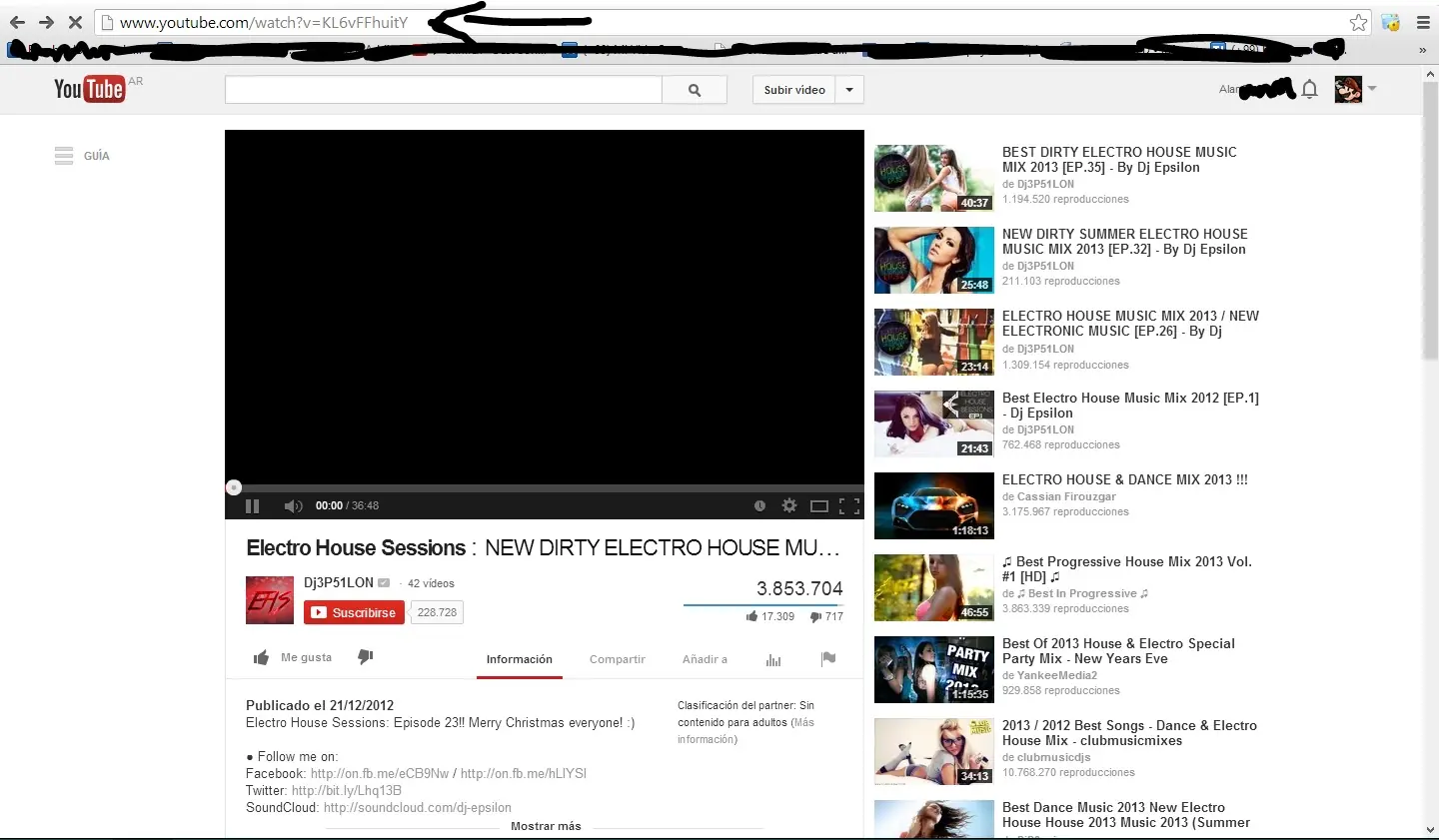Image resolution: width=1439 pixels, height=840 pixels.
Task: Toggle theater mode player size
Action: 819,506
